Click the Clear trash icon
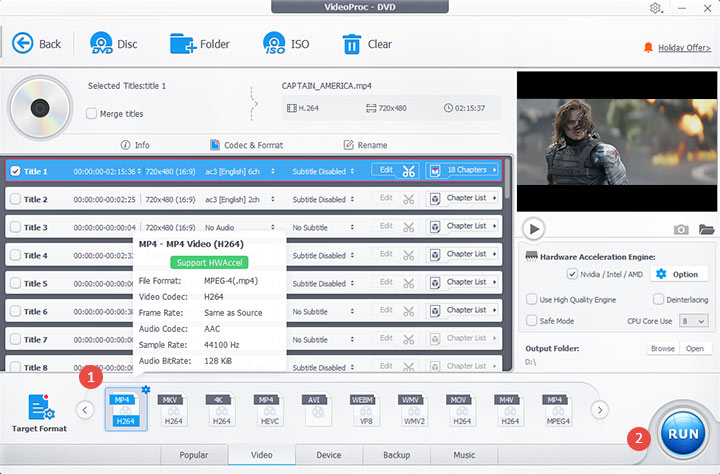720x474 pixels. [352, 43]
